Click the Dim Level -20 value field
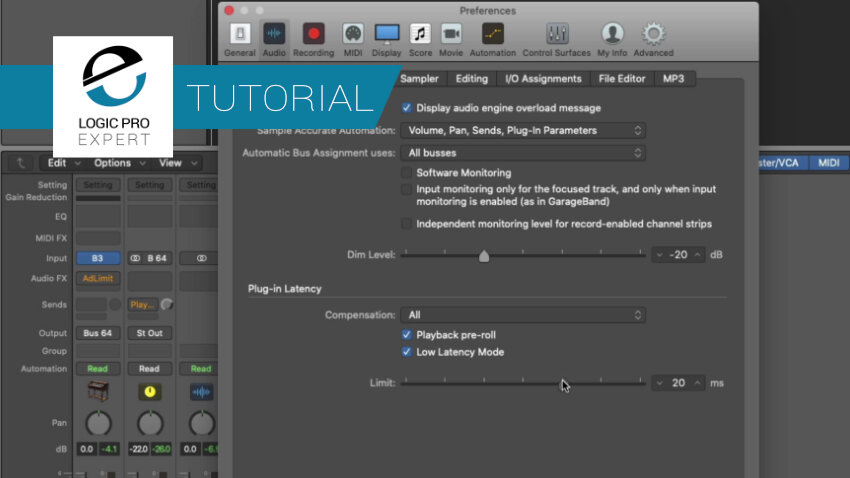The height and width of the screenshot is (478, 850). (x=678, y=255)
